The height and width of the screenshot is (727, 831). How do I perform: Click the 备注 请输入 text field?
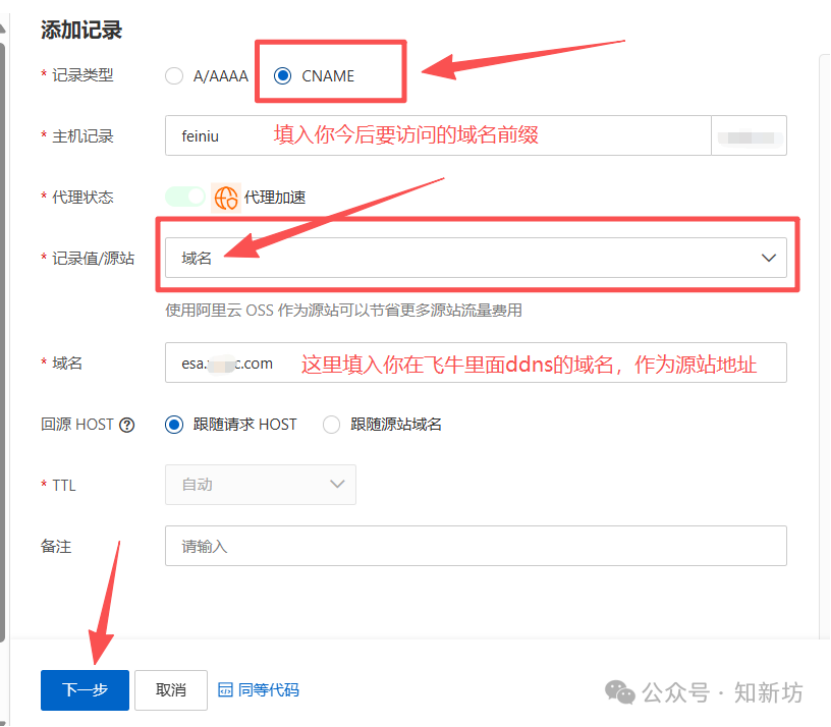coord(475,546)
